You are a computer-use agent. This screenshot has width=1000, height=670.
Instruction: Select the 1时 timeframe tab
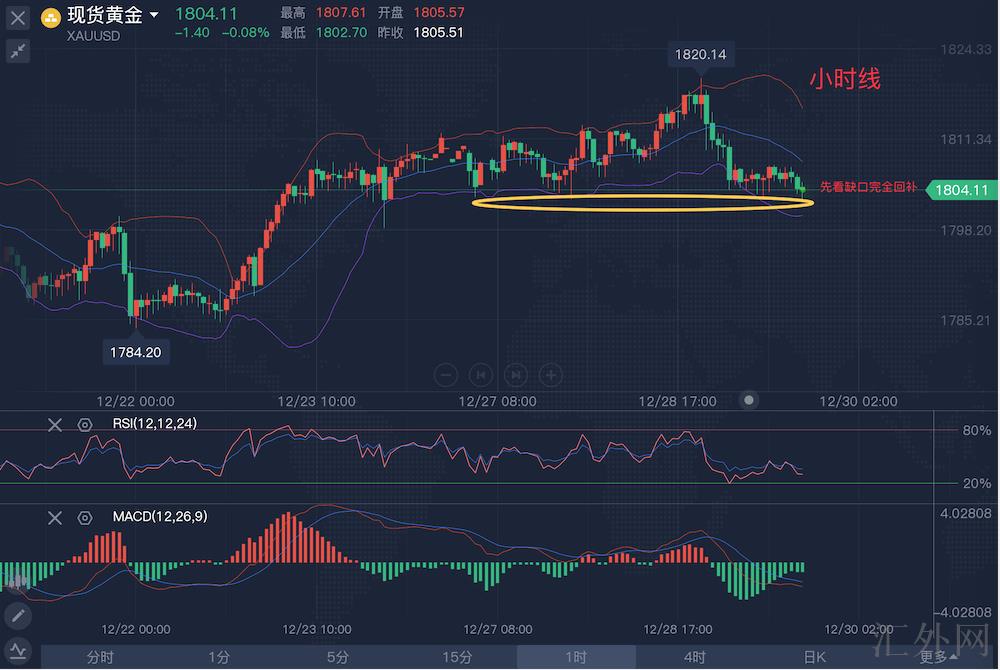click(577, 657)
